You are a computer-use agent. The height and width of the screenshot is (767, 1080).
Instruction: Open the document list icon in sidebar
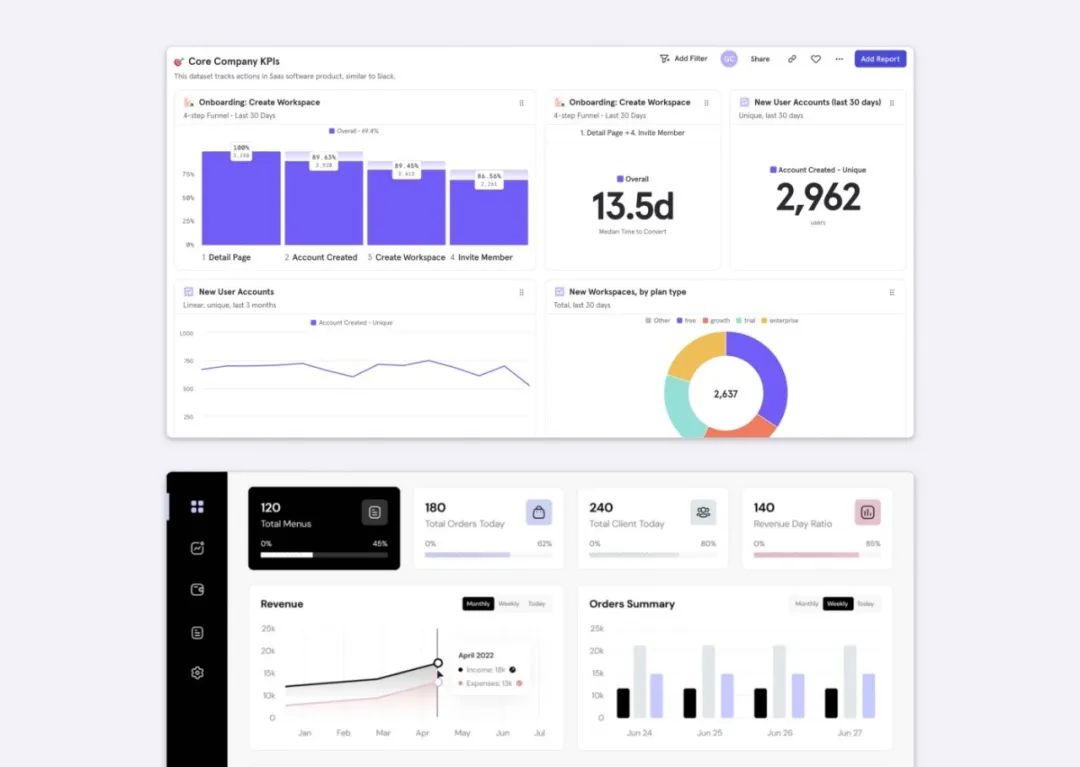click(x=197, y=633)
